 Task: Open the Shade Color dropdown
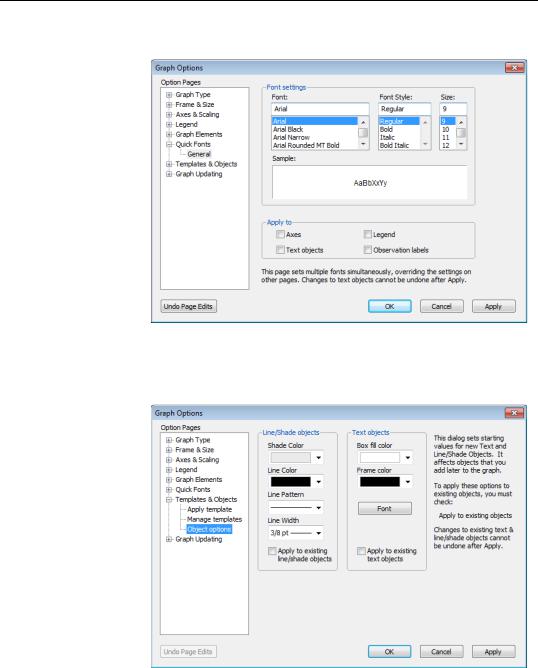point(319,458)
